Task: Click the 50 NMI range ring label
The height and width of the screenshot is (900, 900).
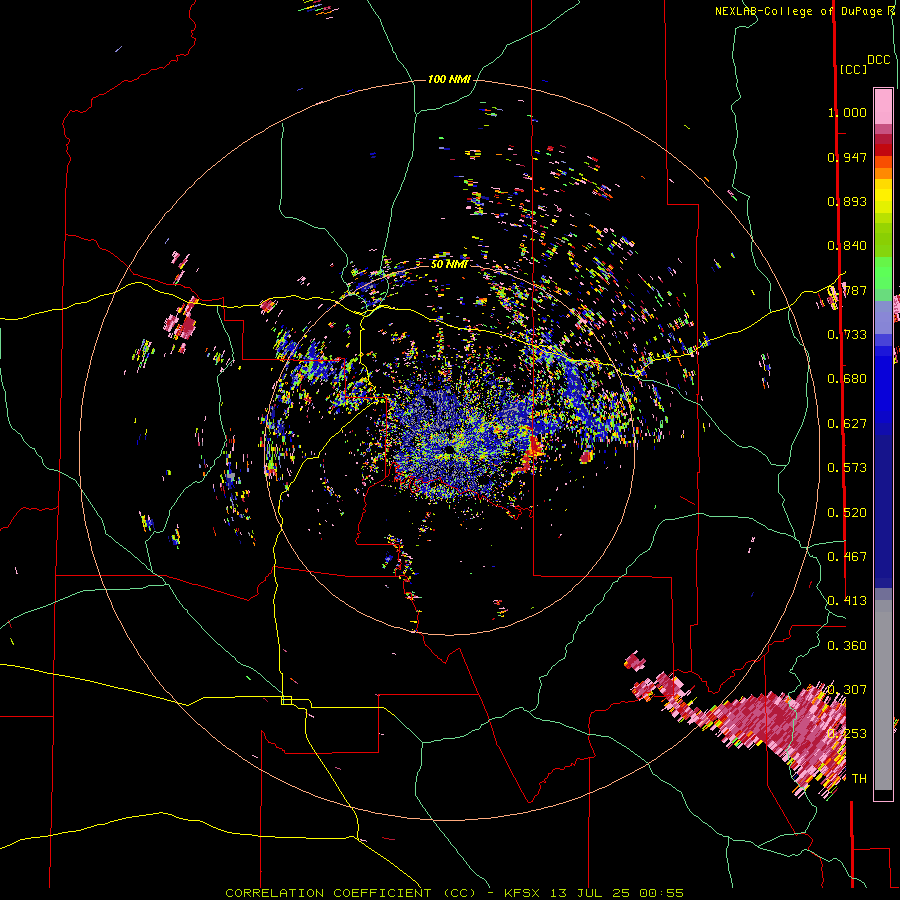Action: [x=449, y=264]
